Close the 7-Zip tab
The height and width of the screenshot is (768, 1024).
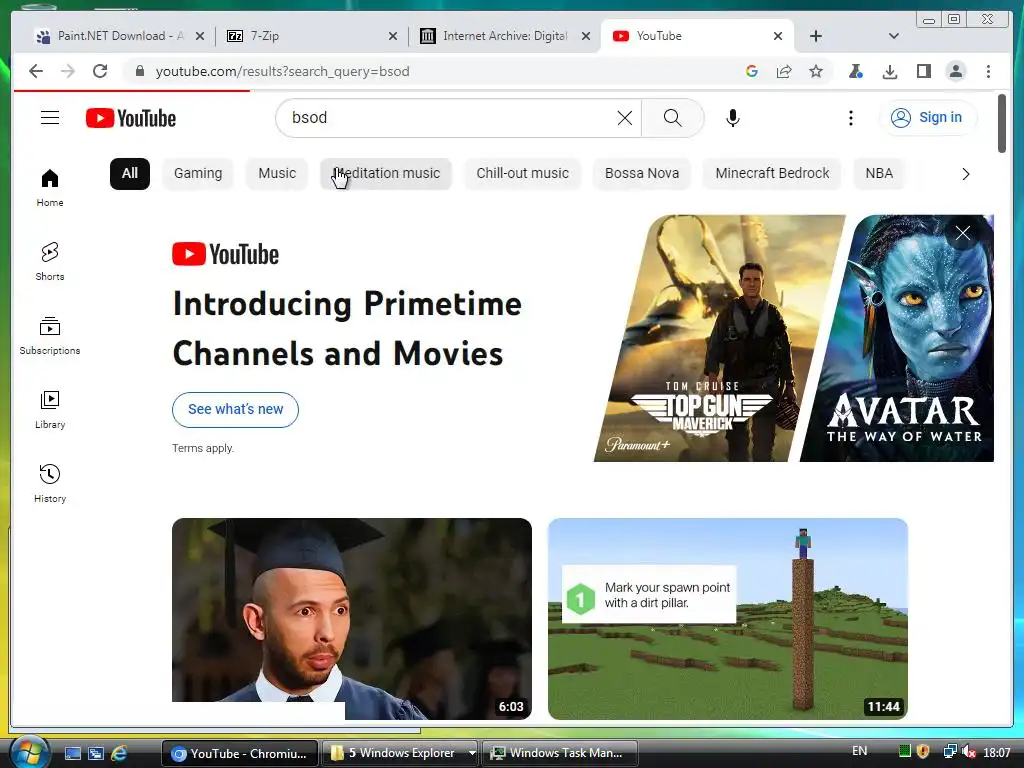(392, 36)
